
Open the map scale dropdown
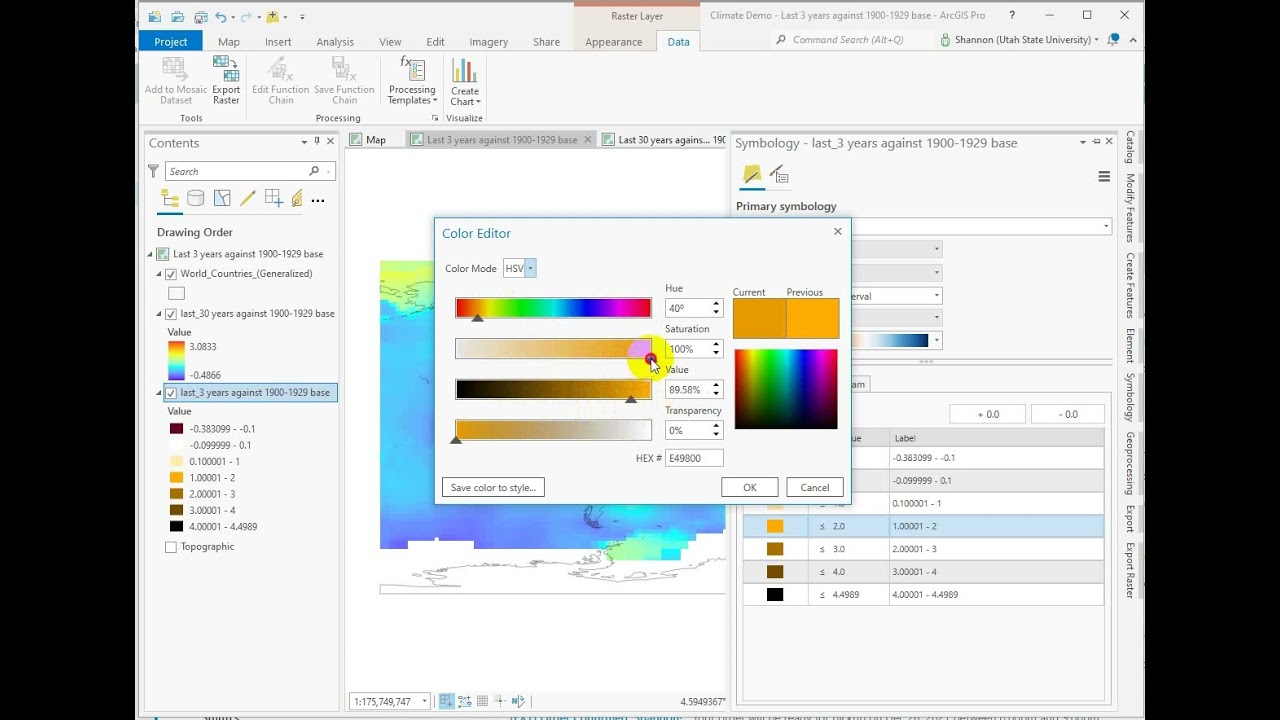[424, 702]
